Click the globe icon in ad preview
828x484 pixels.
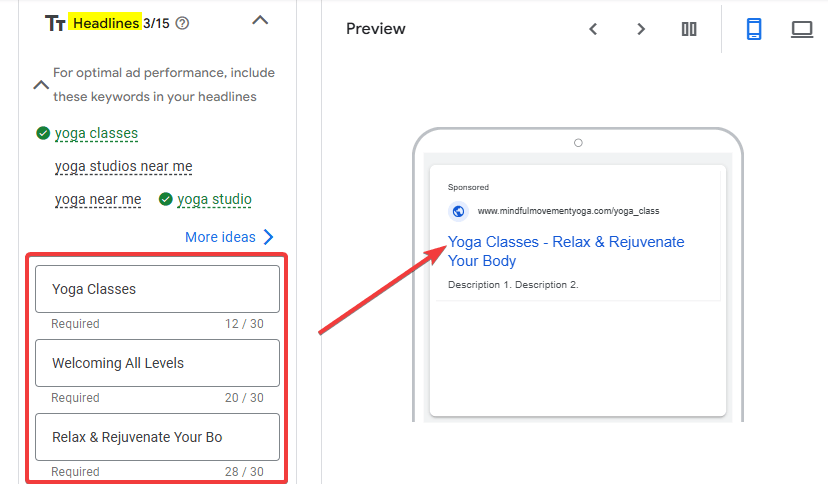458,211
